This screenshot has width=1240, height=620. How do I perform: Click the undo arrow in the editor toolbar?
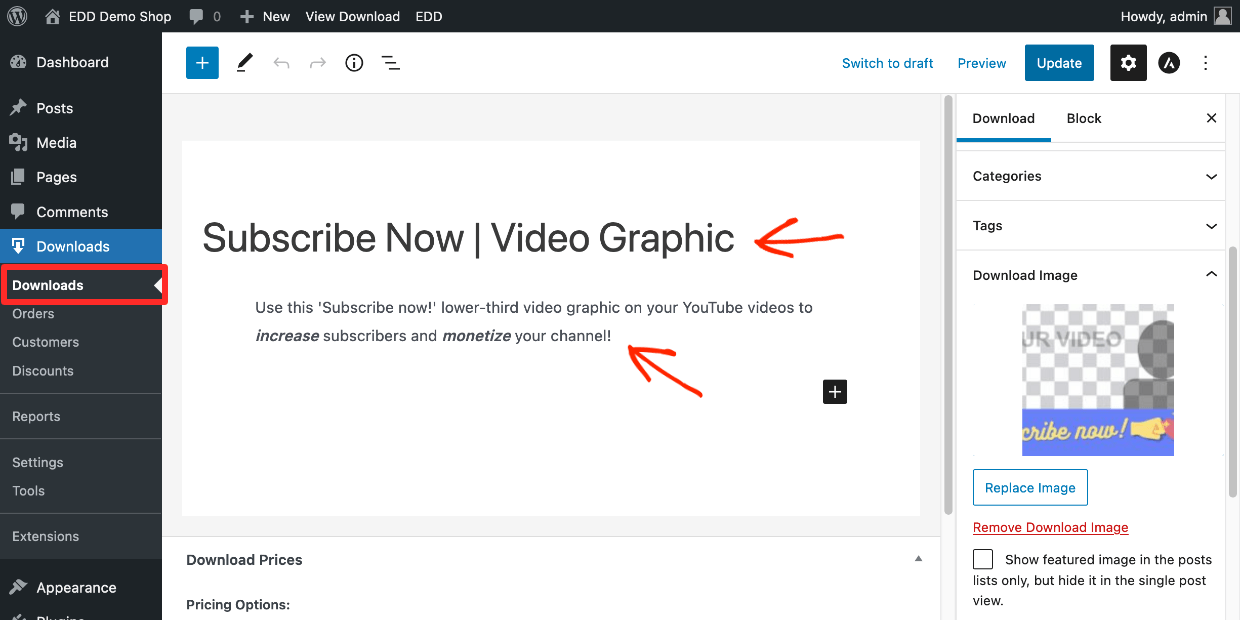coord(281,62)
